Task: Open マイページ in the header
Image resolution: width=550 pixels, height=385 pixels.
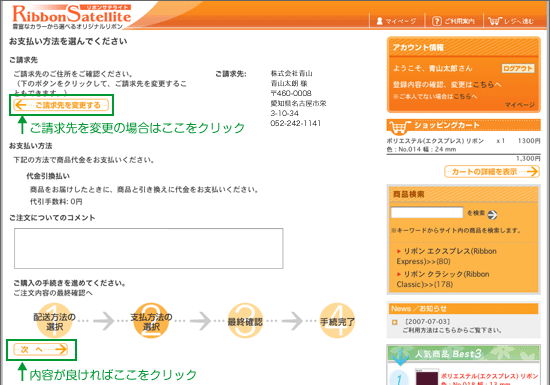Action: coord(396,21)
